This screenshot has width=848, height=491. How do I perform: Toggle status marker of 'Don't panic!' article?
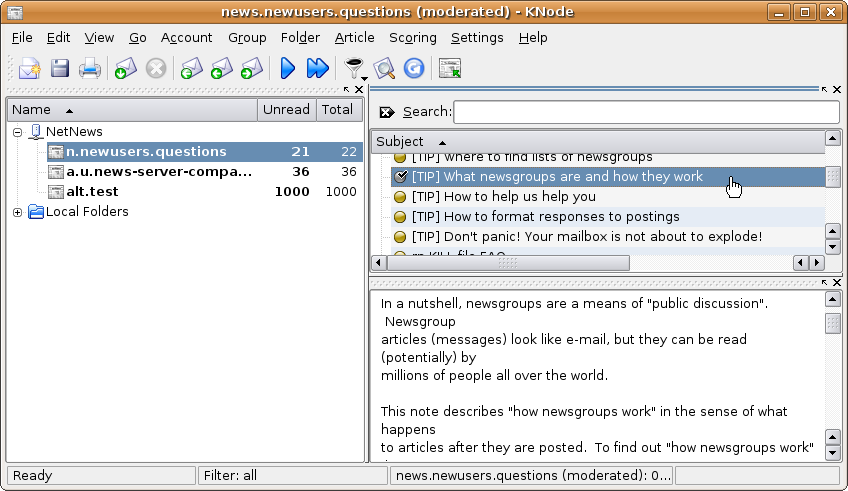click(400, 237)
